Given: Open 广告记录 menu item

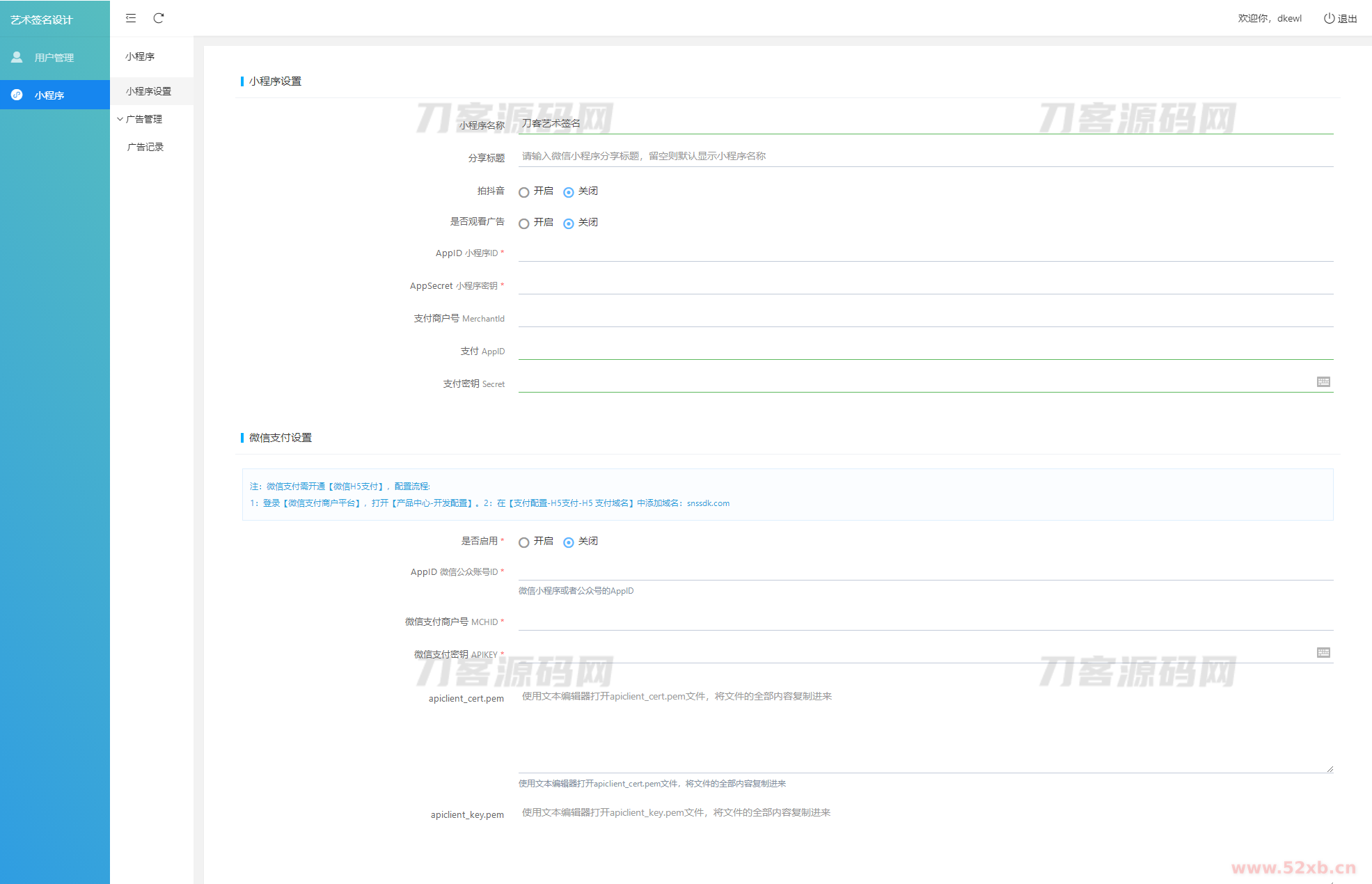Looking at the screenshot, I should [x=145, y=147].
